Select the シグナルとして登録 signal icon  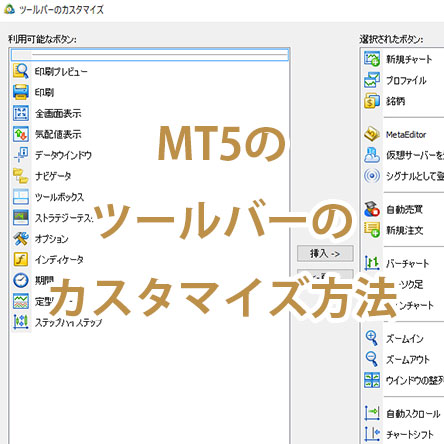[x=372, y=176]
